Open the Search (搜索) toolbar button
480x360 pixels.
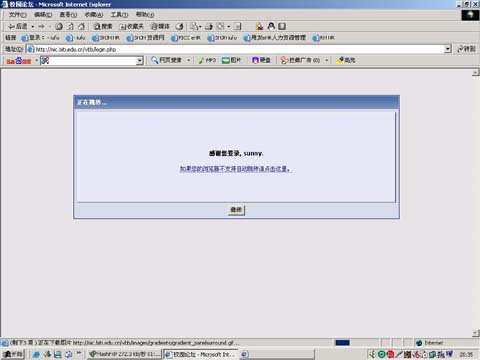point(103,26)
